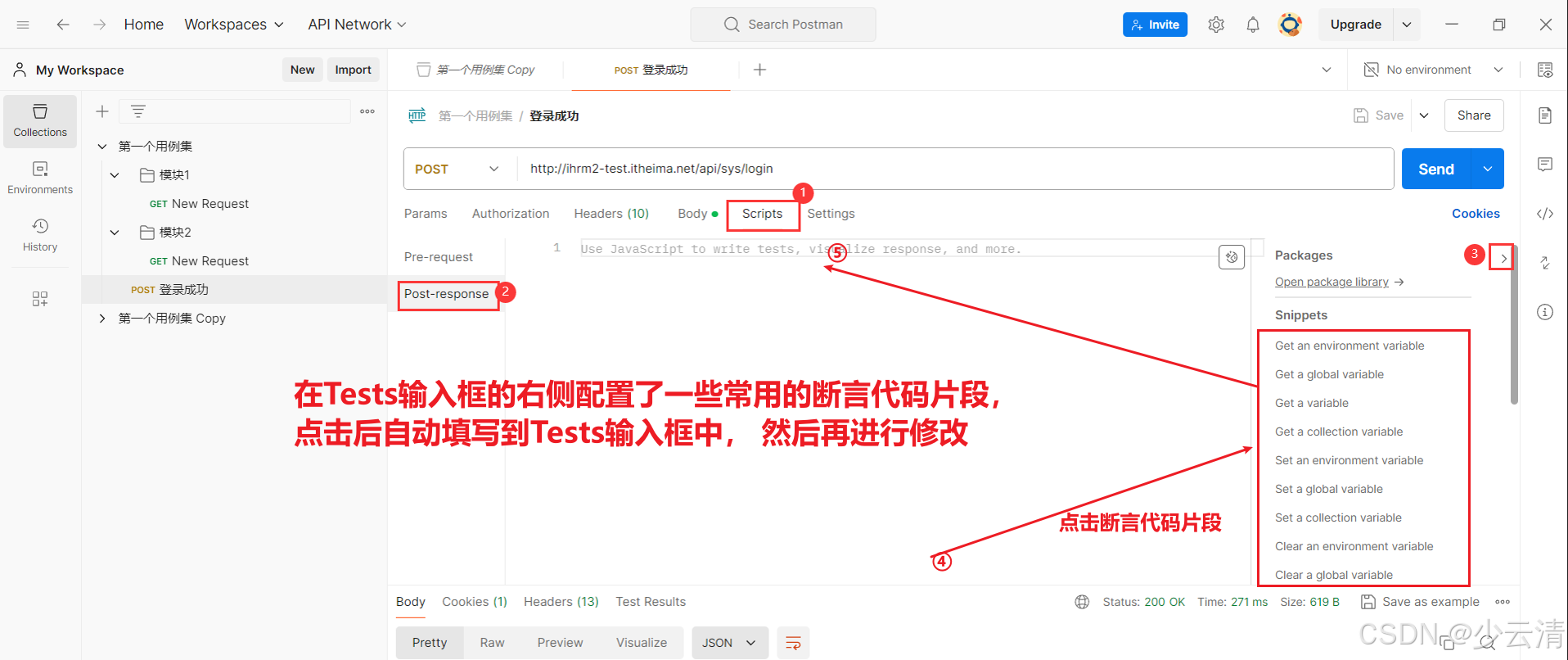Select Collections in the sidebar
This screenshot has height=660, width=1568.
tap(40, 120)
